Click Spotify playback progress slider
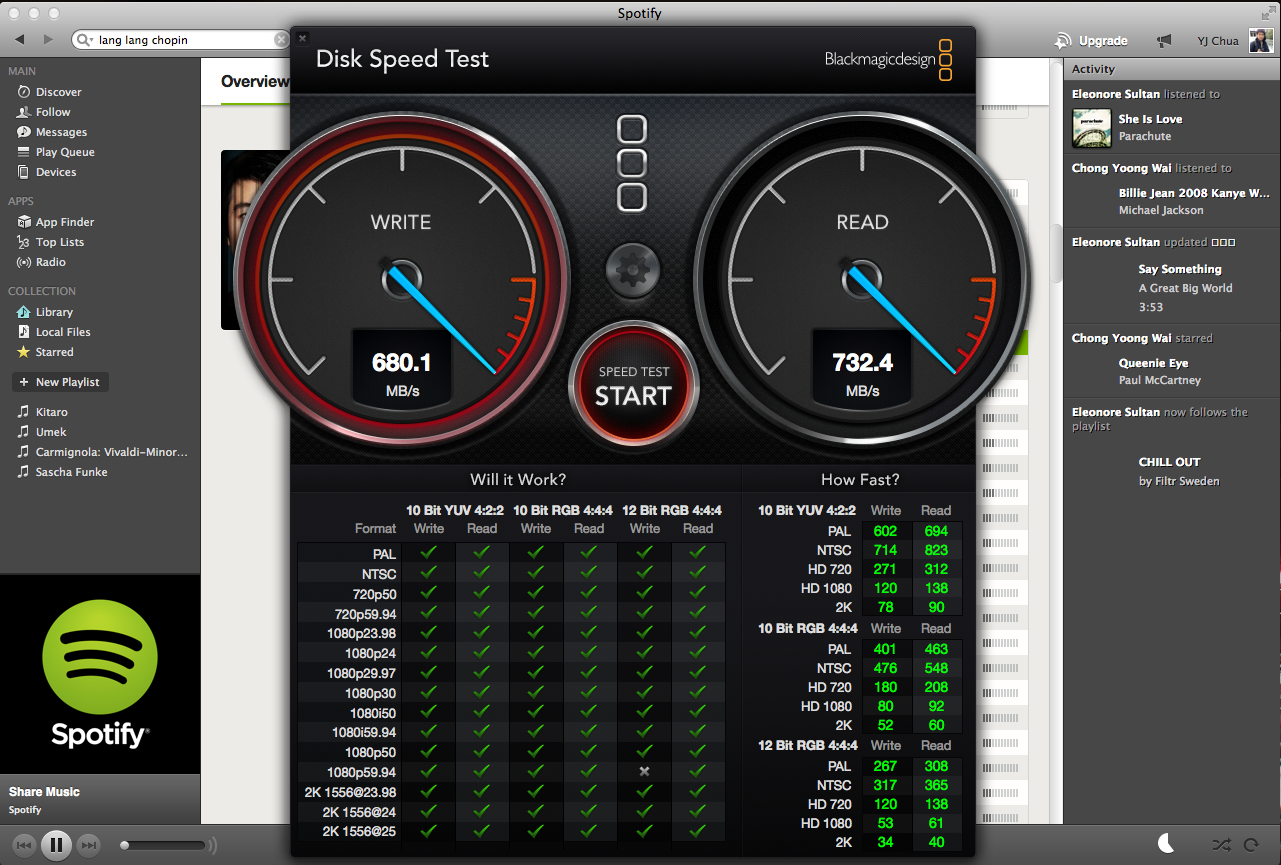The height and width of the screenshot is (865, 1281). (165, 845)
